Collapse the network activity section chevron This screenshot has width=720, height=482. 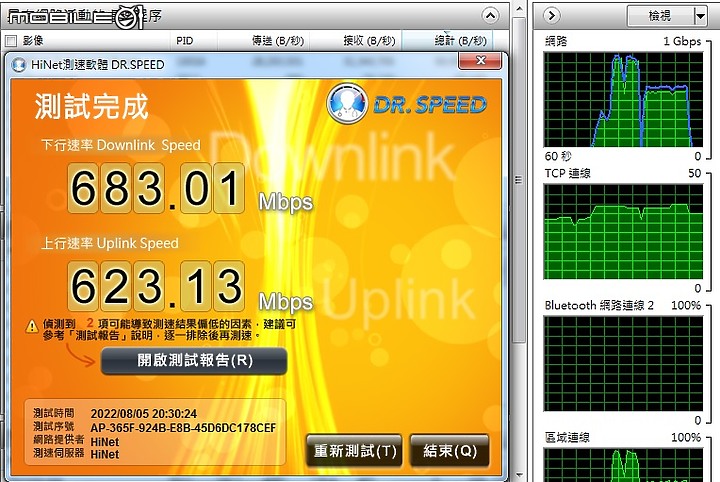coord(490,16)
